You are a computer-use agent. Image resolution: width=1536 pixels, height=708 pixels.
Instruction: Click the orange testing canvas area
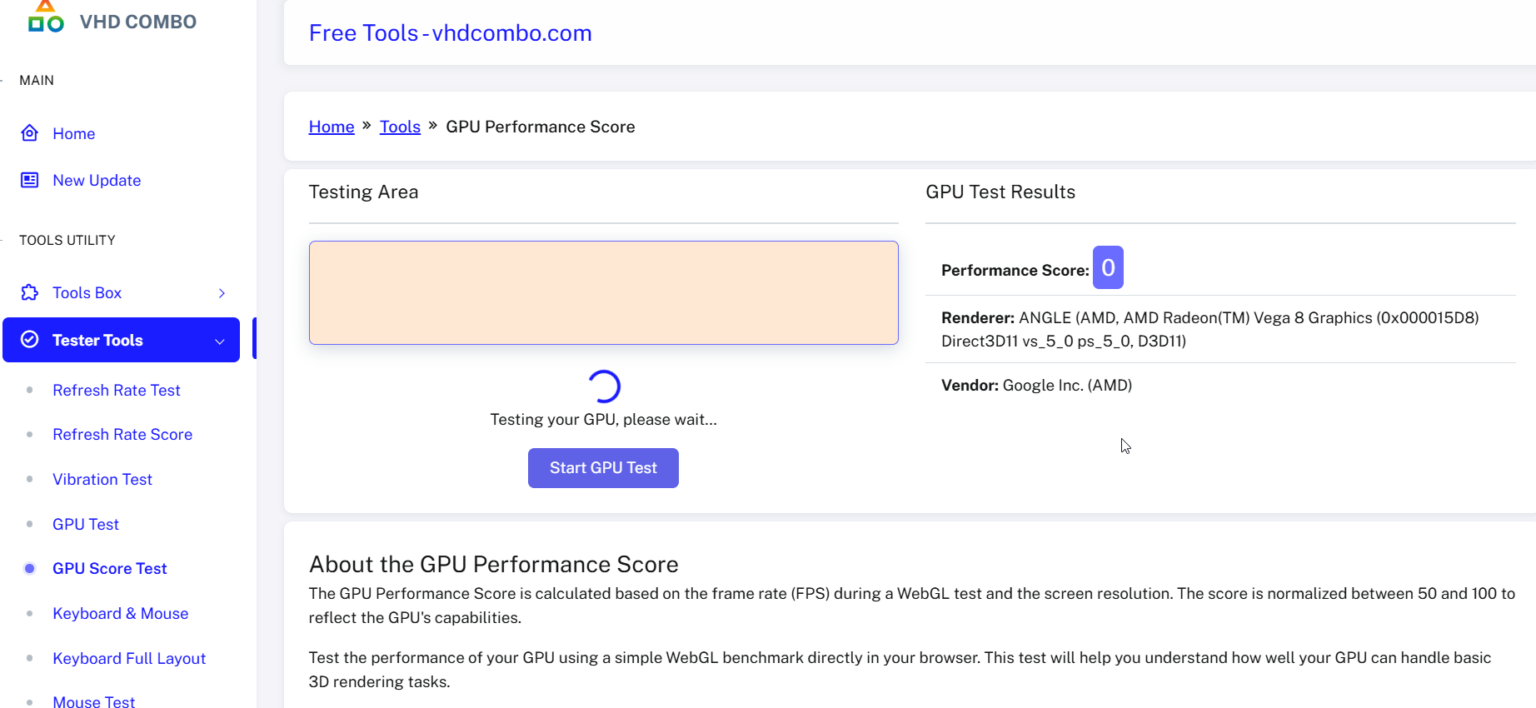pos(603,291)
